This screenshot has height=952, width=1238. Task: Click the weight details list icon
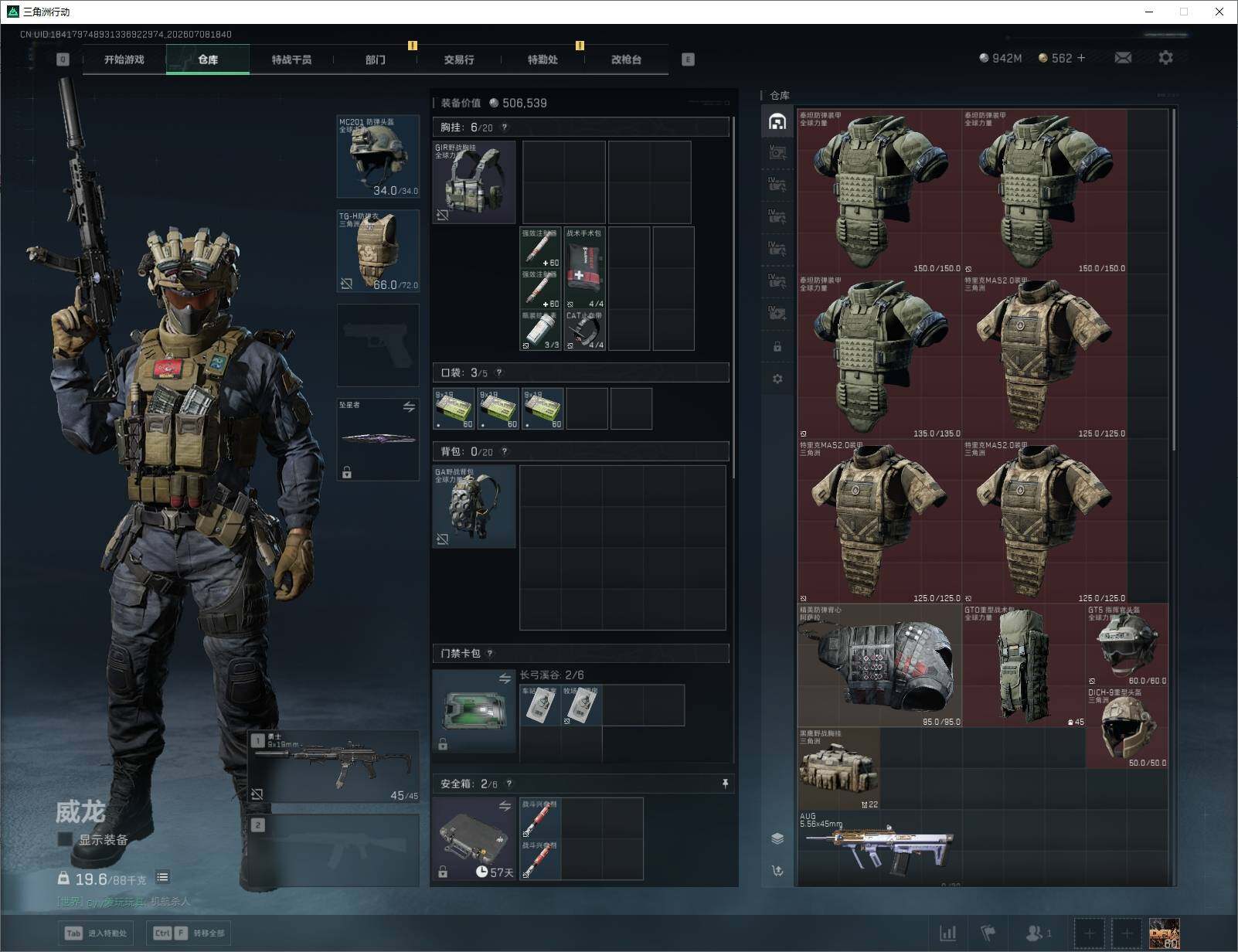click(x=162, y=877)
